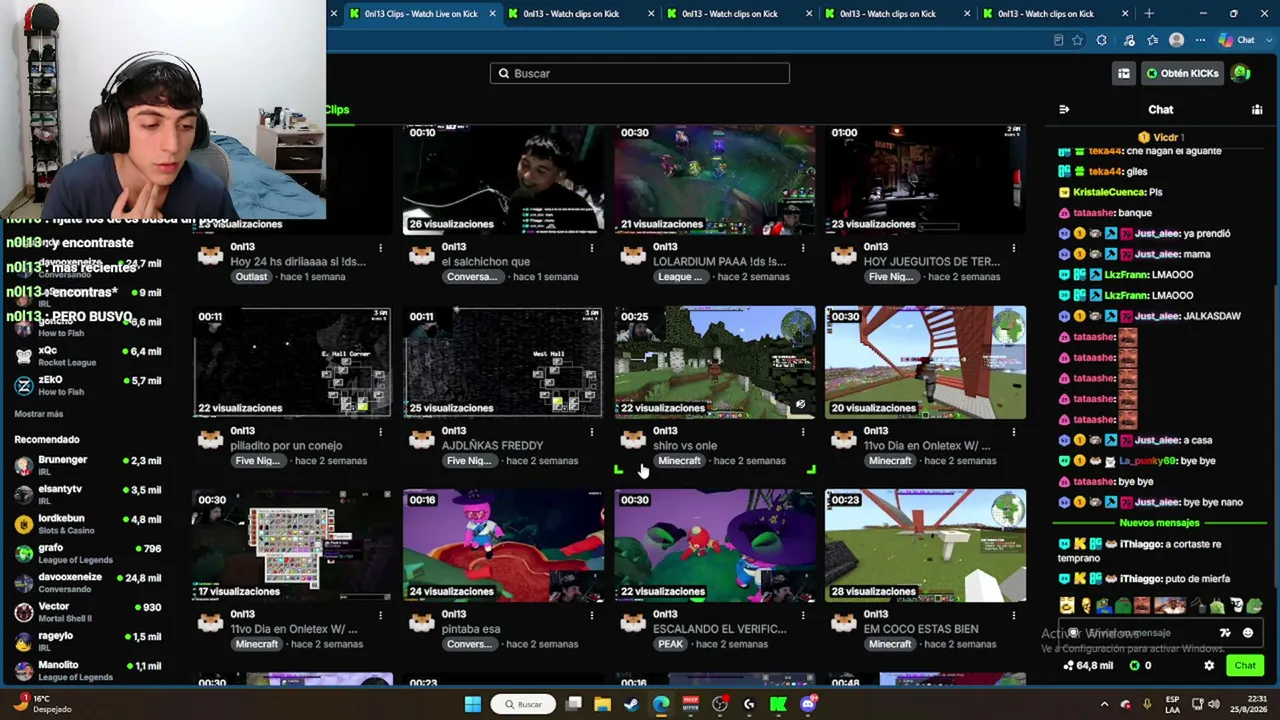Open the Outlast category tag
The height and width of the screenshot is (720, 1280).
pyautogui.click(x=251, y=277)
